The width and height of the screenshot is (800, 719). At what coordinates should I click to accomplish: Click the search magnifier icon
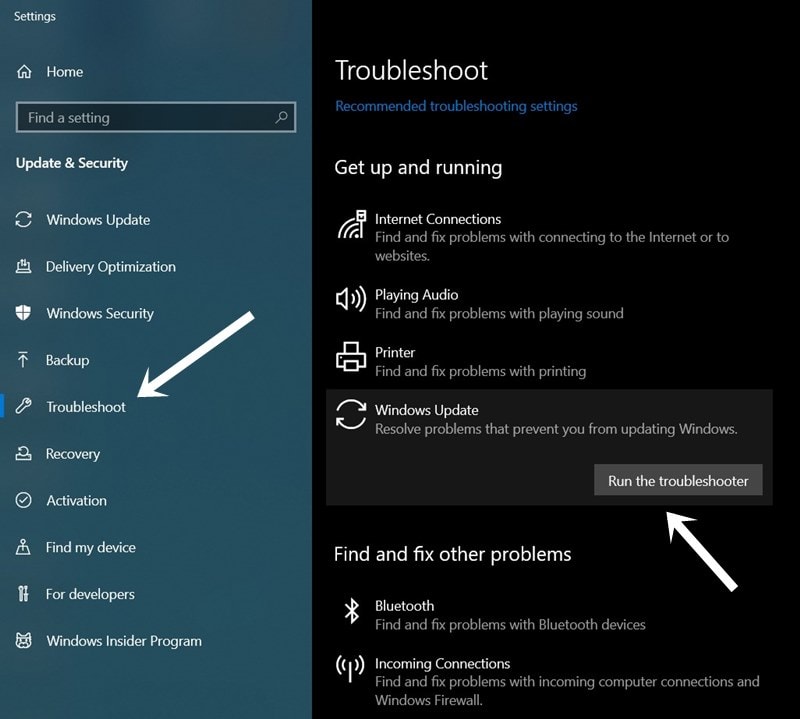pos(281,117)
